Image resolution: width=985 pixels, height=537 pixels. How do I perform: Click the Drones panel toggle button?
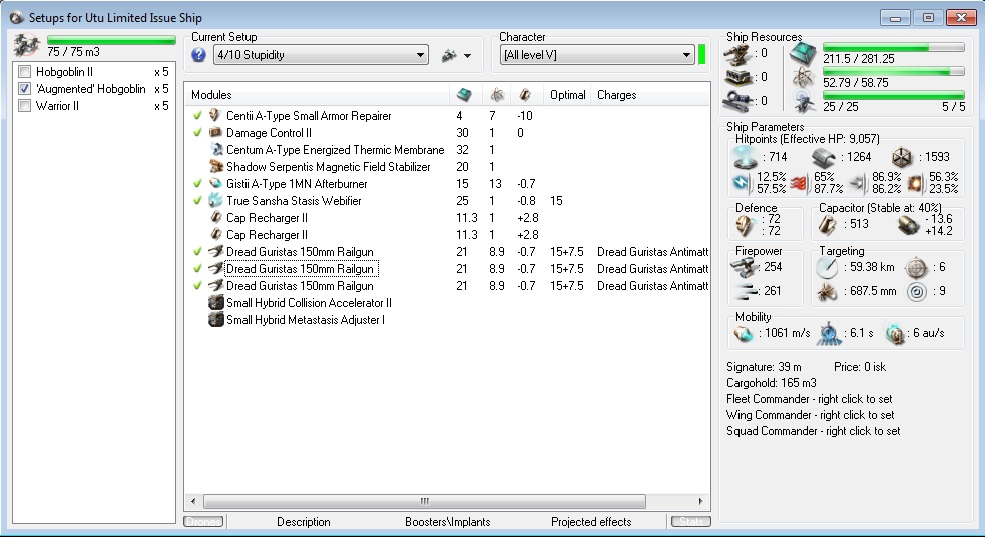204,522
